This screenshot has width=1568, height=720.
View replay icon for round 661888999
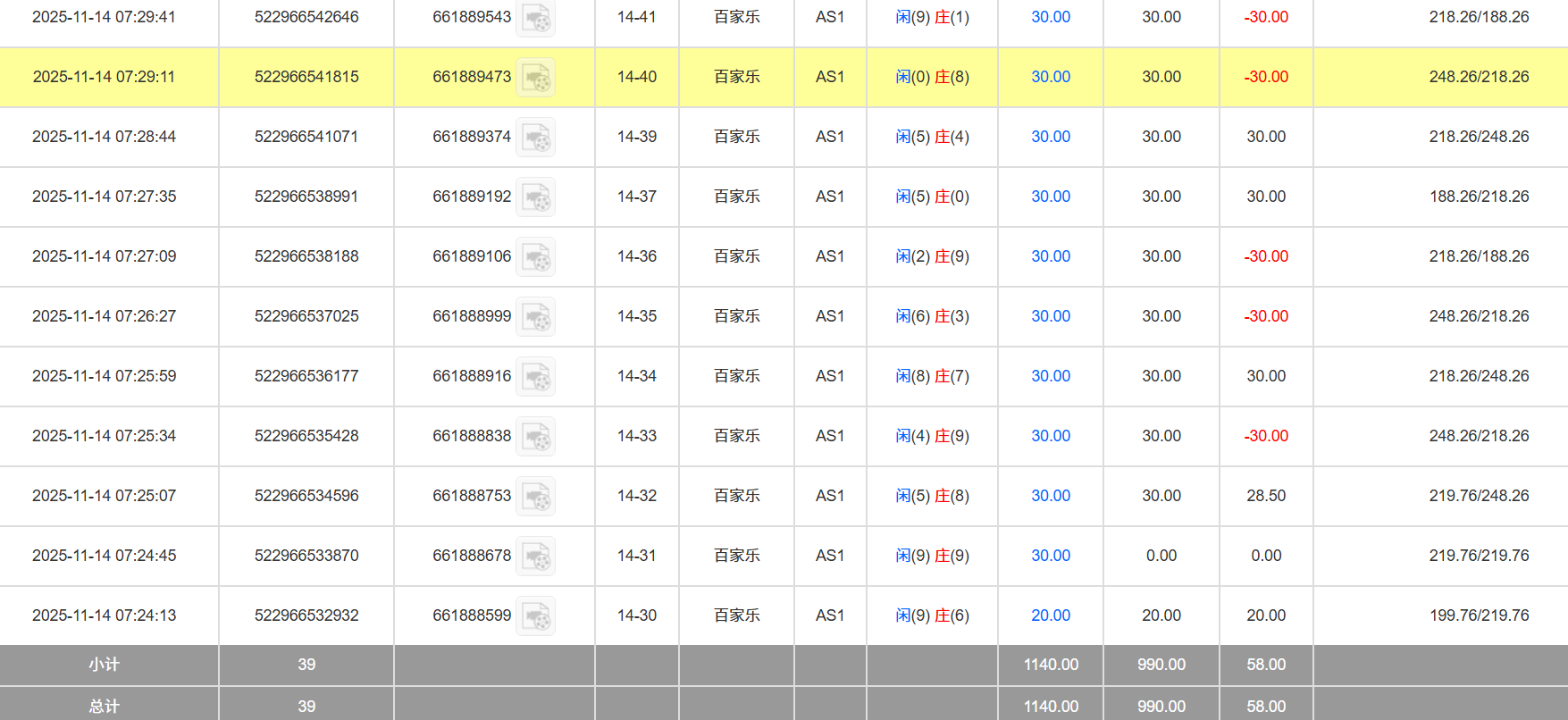click(536, 317)
